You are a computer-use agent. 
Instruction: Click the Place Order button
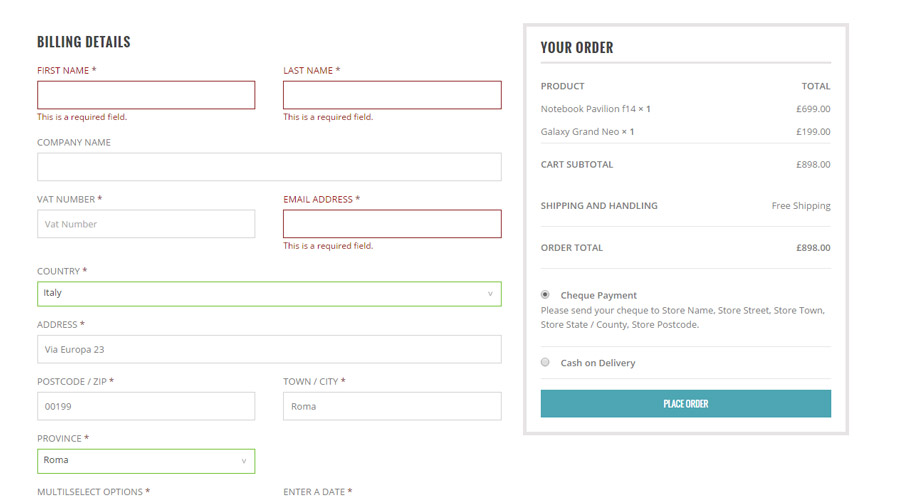(685, 404)
